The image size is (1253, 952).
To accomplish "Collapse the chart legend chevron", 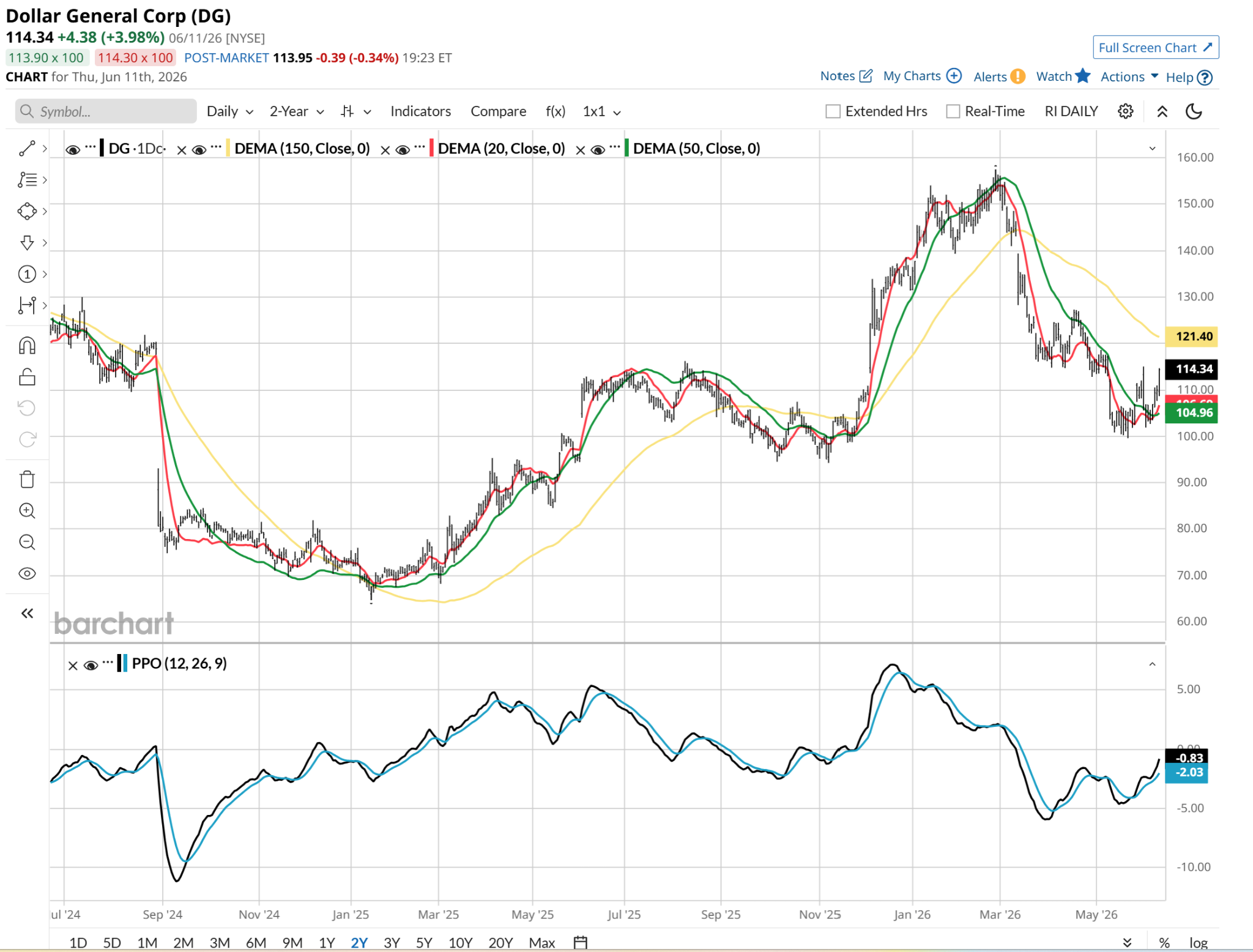I will (x=1152, y=149).
